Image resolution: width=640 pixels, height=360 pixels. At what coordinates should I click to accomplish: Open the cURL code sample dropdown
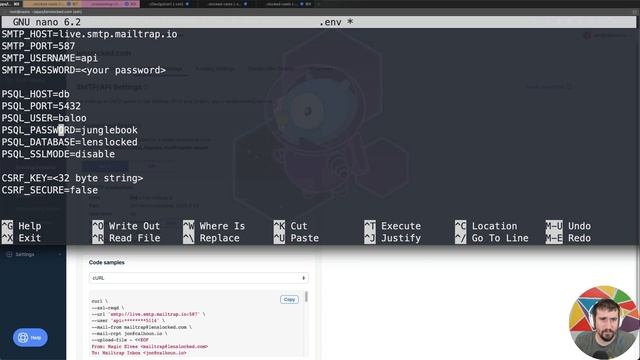click(x=198, y=278)
